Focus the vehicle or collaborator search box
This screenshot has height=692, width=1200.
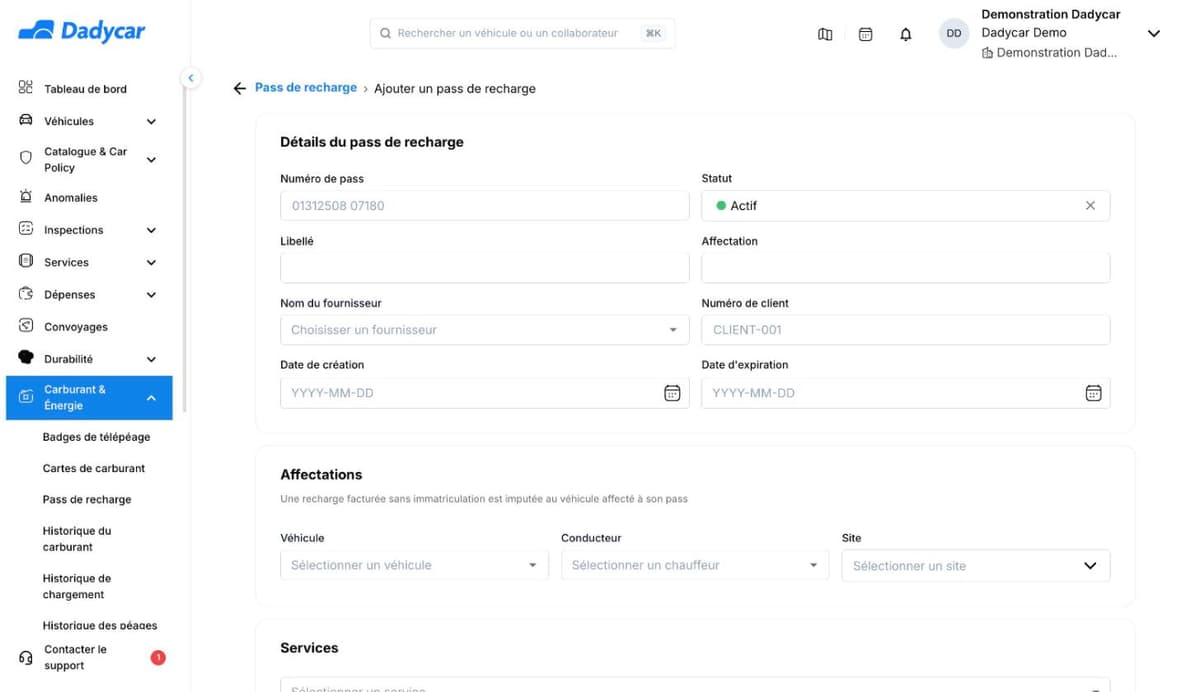coord(522,33)
